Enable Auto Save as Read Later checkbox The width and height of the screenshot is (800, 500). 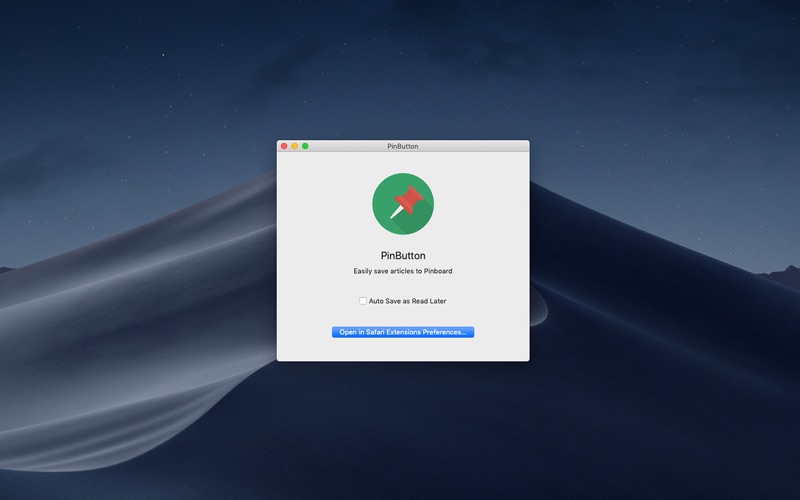point(363,301)
